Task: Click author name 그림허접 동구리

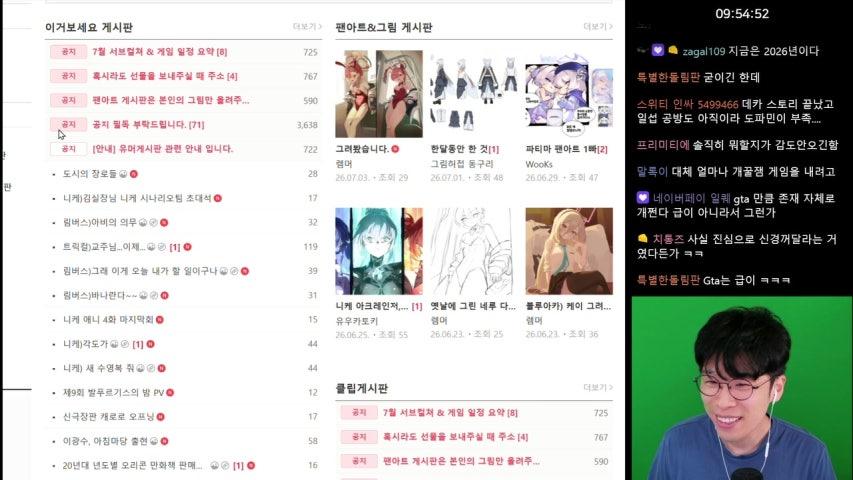Action: coord(462,163)
